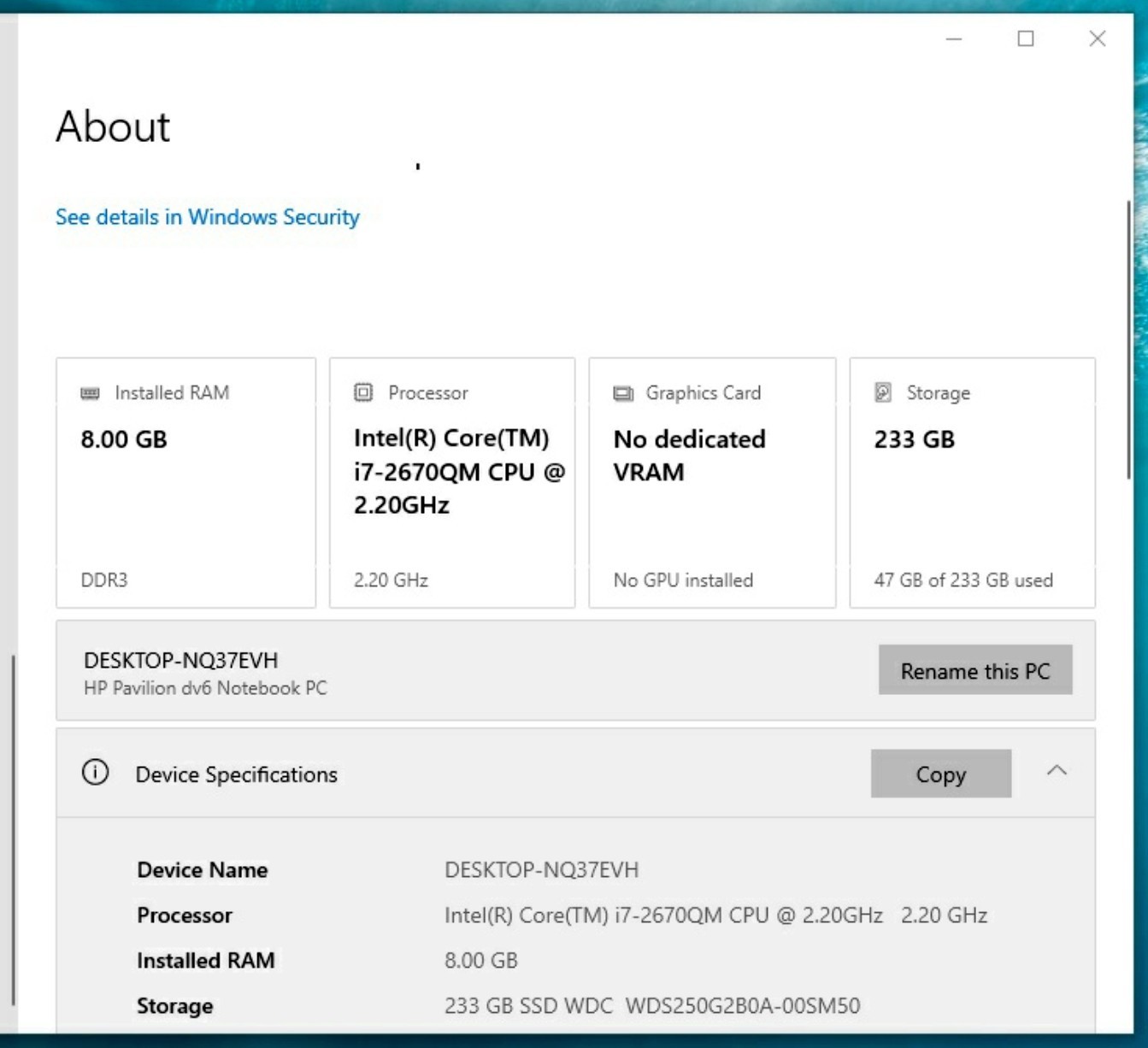Image resolution: width=1148 pixels, height=1048 pixels.
Task: Click the HP Pavilion dv6 Notebook PC label
Action: pos(205,688)
